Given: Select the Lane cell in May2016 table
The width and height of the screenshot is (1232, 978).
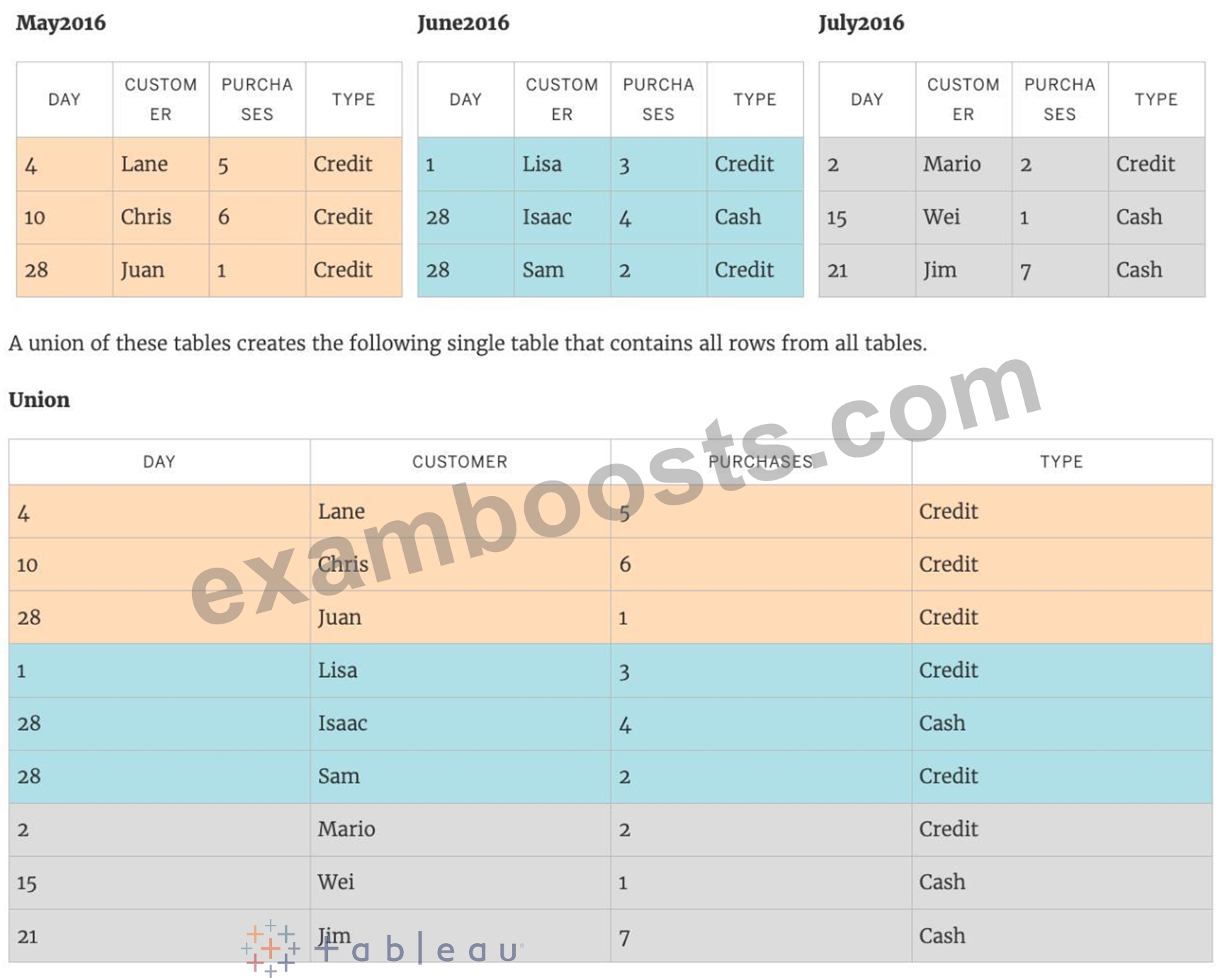Looking at the screenshot, I should [x=161, y=164].
